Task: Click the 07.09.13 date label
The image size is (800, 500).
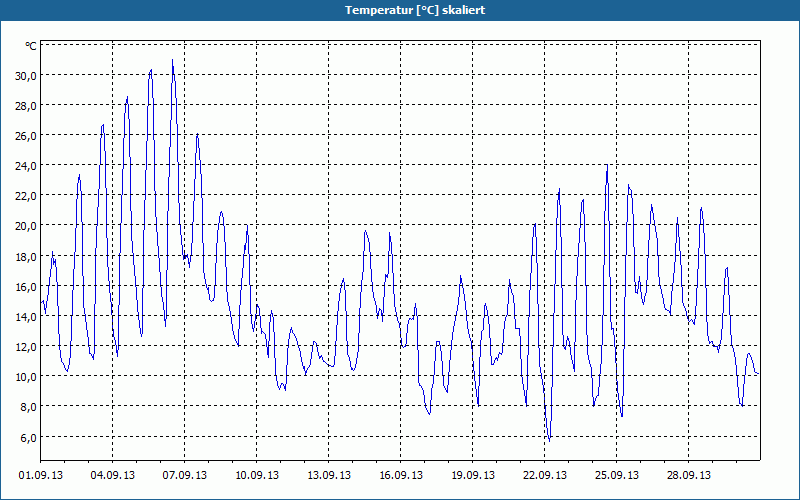Action: pos(185,476)
